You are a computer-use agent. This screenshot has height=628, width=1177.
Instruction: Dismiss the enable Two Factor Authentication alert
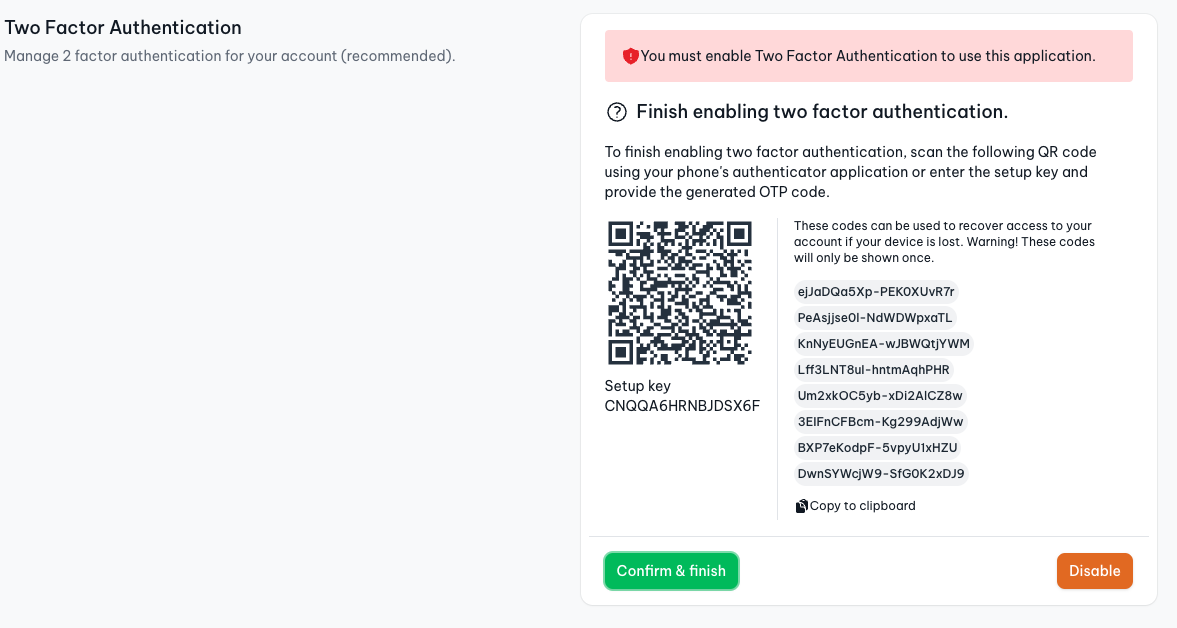point(630,56)
